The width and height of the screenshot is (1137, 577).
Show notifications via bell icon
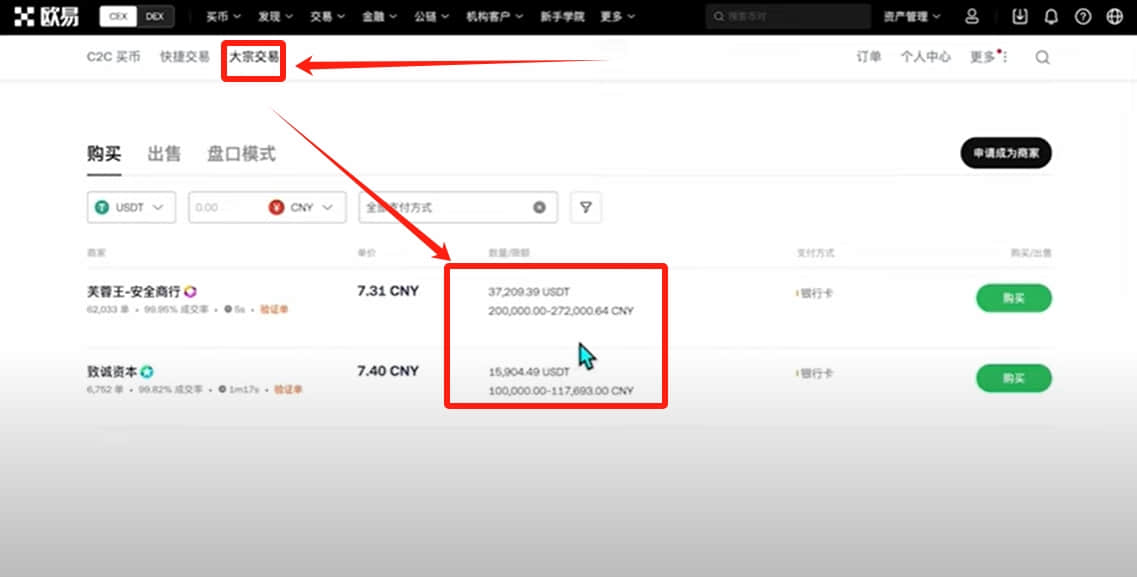click(1051, 17)
